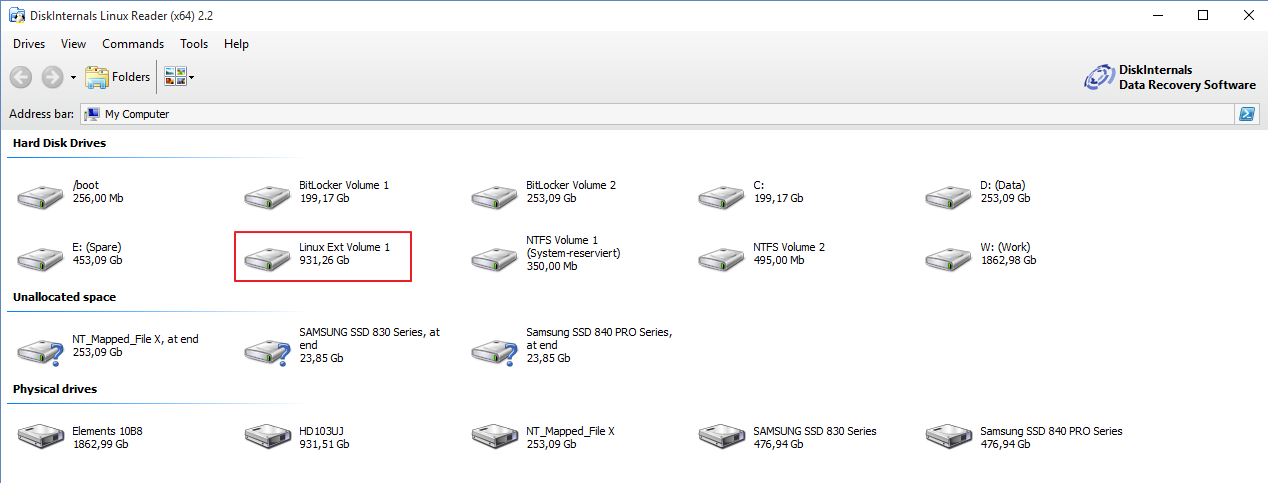
Task: Click the view mode icon
Action: click(175, 77)
